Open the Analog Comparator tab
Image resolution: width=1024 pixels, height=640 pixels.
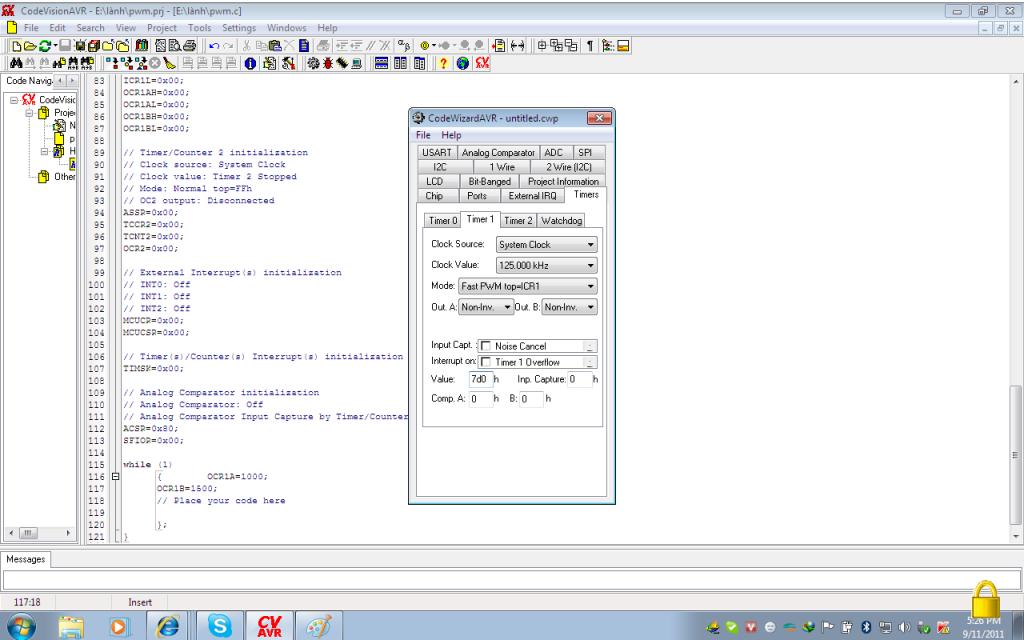click(x=498, y=153)
